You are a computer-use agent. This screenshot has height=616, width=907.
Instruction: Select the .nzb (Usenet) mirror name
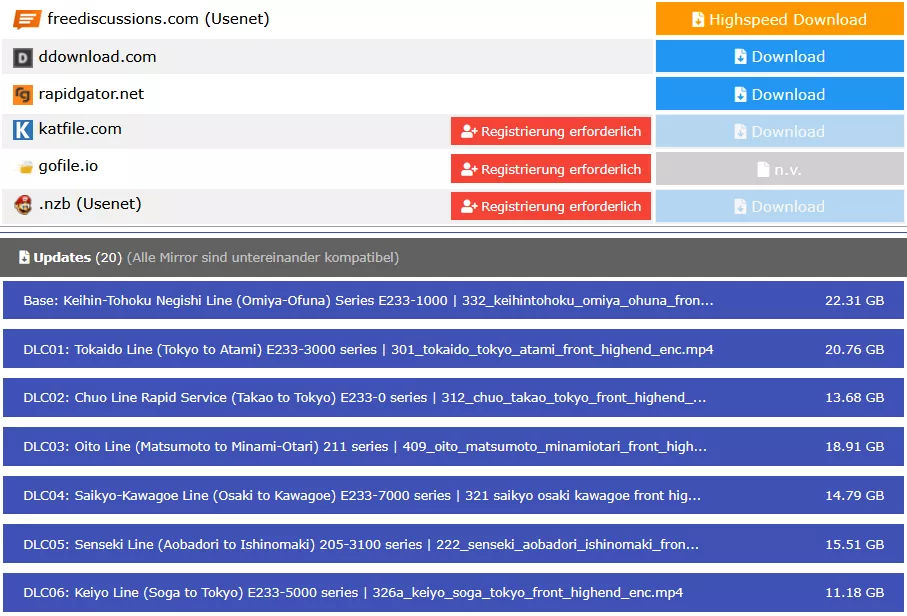click(x=90, y=204)
